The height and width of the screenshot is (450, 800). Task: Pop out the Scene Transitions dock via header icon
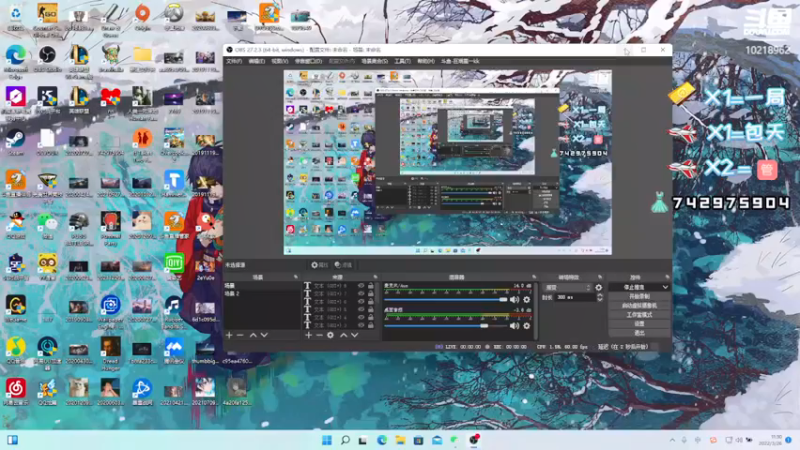(x=599, y=277)
